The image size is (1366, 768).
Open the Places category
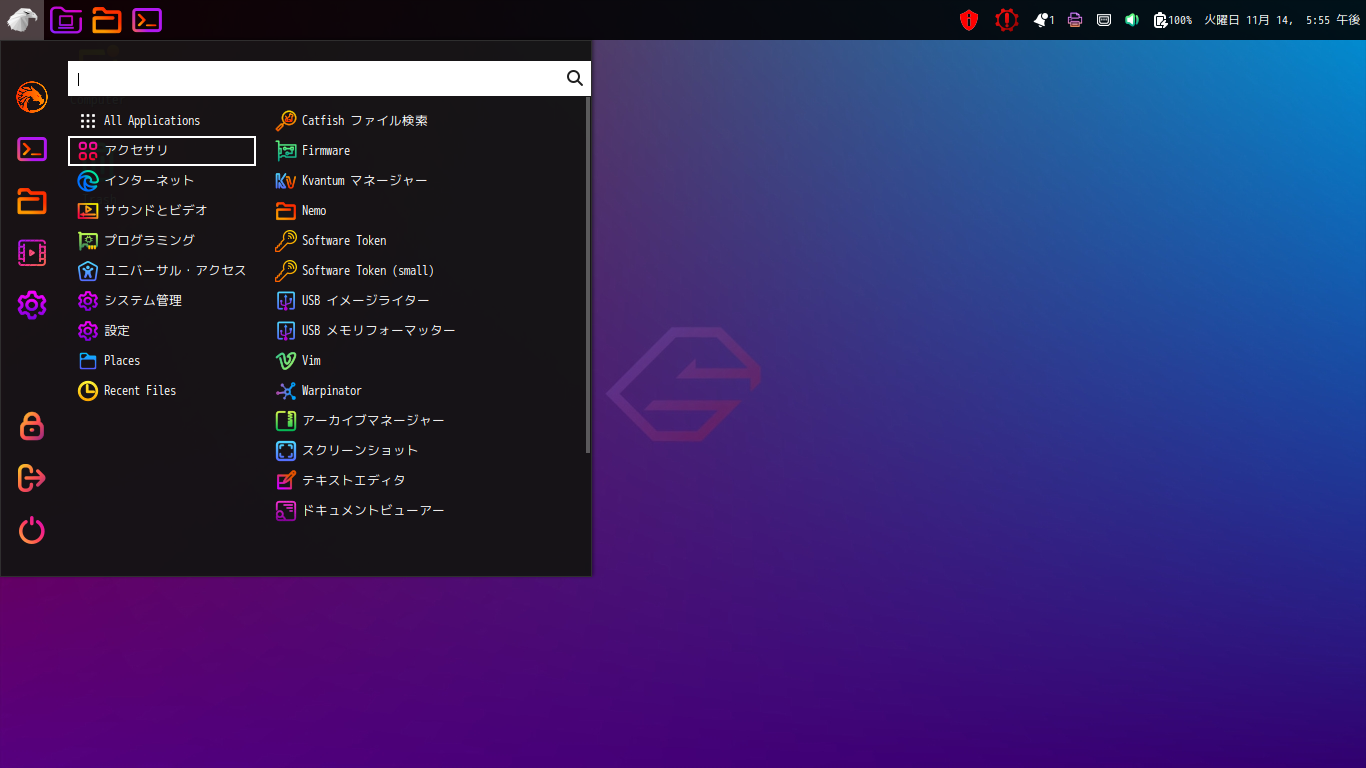(162, 360)
